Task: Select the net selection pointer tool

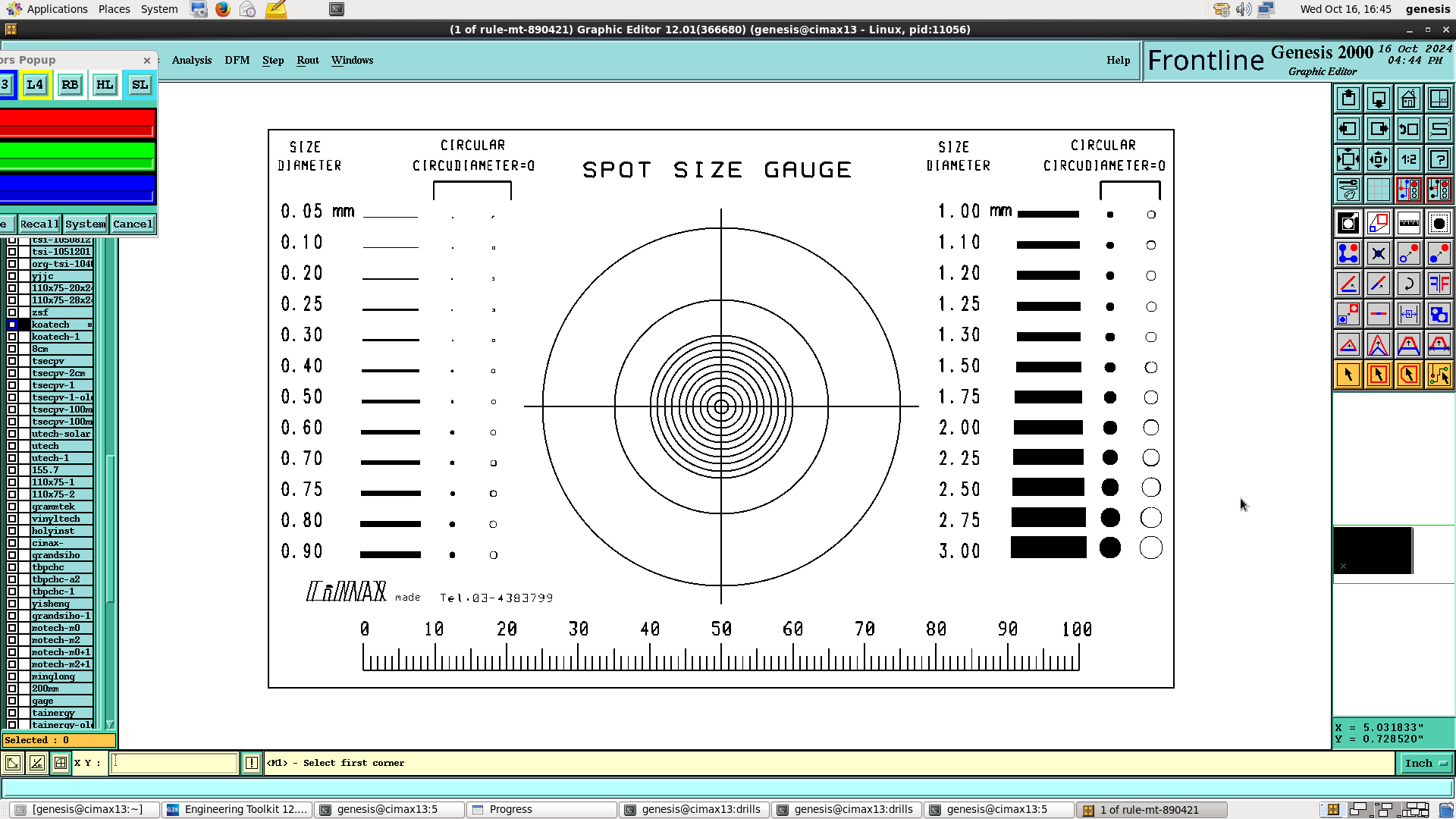Action: point(1439,375)
